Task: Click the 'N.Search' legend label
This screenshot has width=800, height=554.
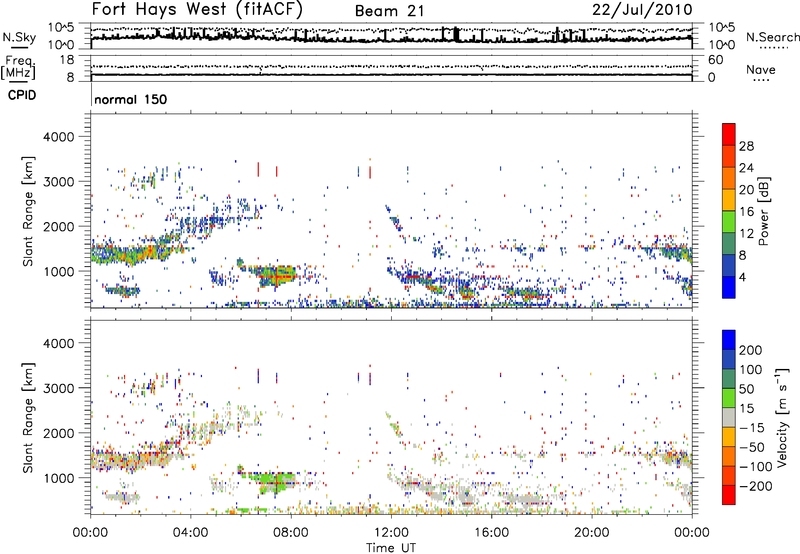Action: click(x=772, y=37)
